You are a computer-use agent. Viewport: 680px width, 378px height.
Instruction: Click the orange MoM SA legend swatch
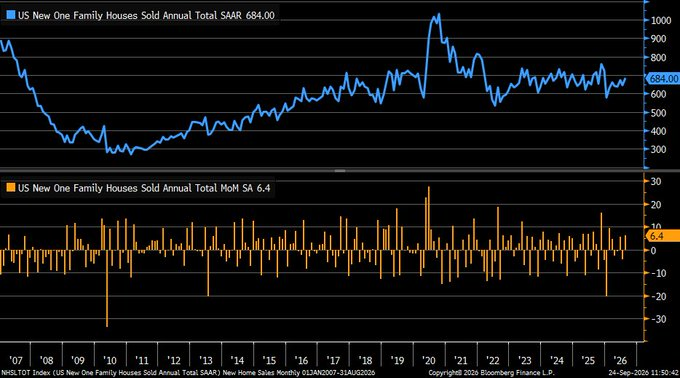(10, 187)
